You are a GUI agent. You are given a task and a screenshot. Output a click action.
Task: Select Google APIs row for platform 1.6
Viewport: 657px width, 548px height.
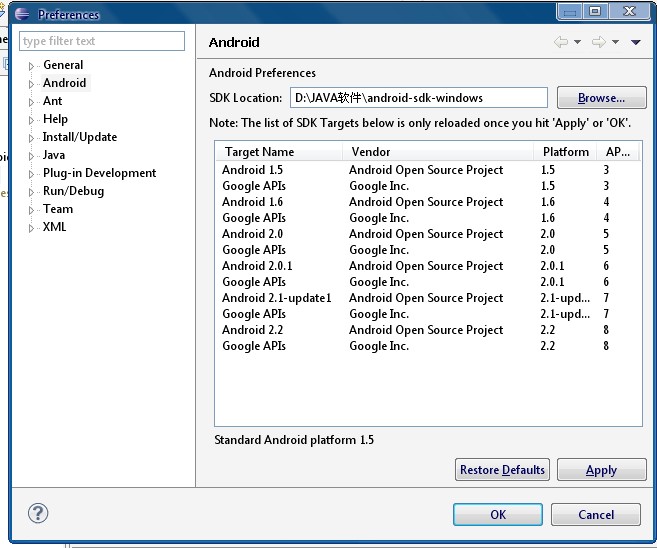coord(428,217)
